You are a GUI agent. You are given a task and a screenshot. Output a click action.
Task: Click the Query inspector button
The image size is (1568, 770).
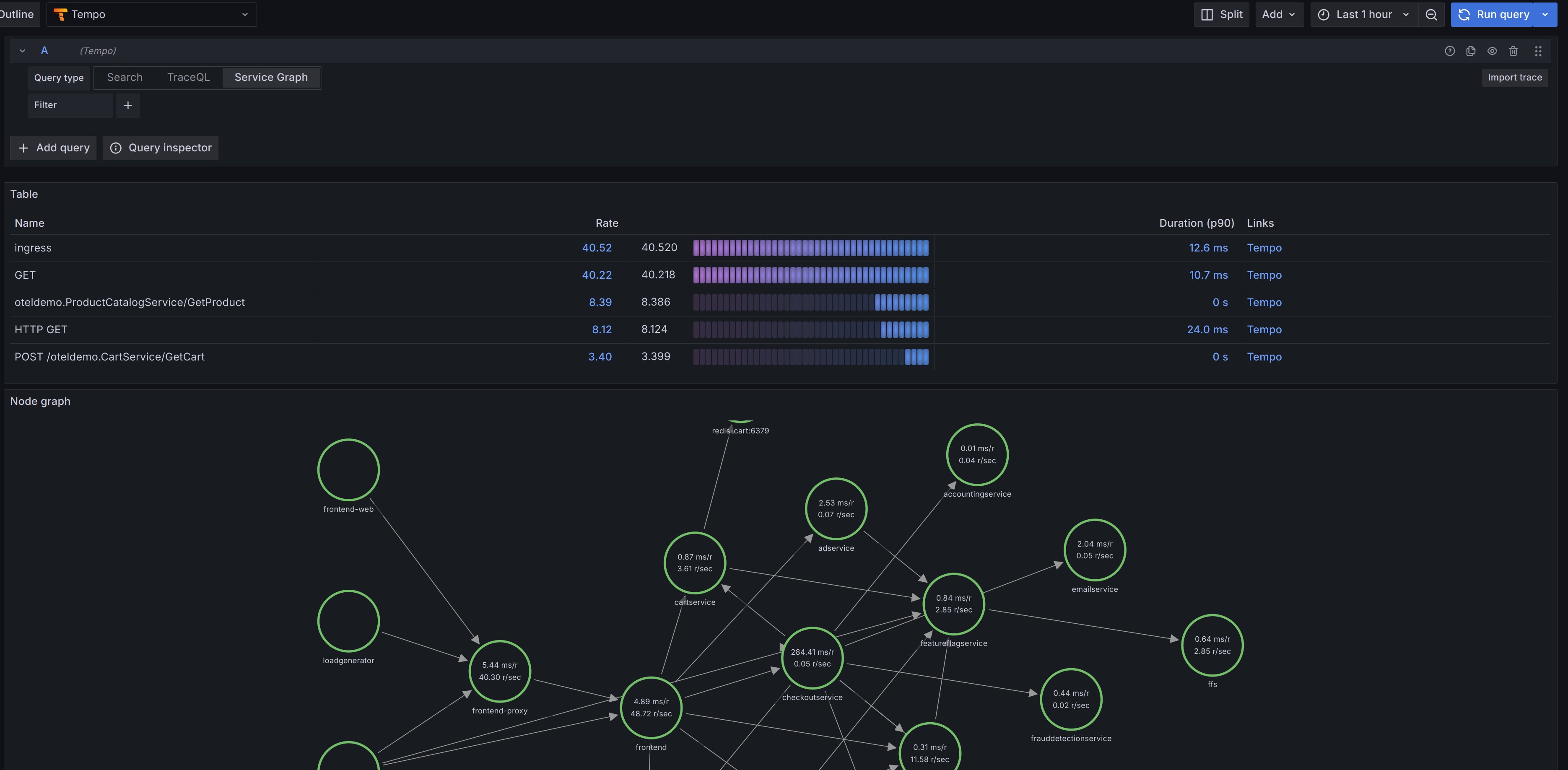click(161, 148)
